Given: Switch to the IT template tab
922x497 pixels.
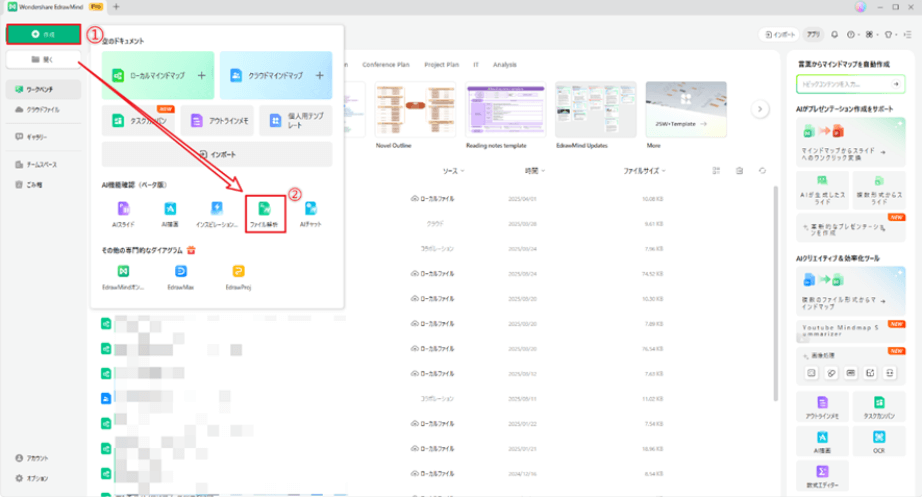Looking at the screenshot, I should point(476,65).
